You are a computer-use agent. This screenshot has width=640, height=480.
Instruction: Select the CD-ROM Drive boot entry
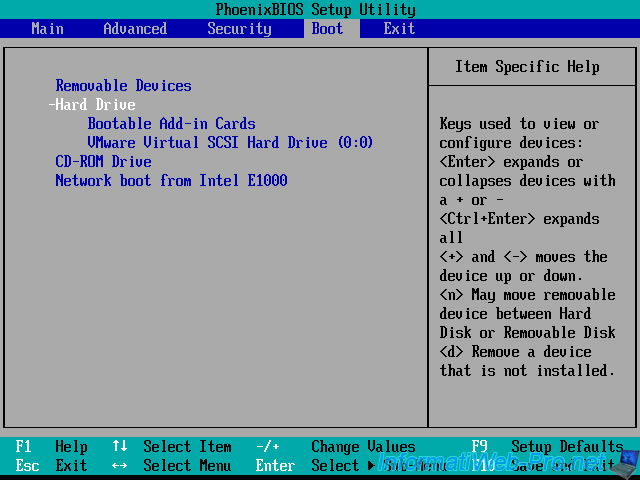coord(103,162)
